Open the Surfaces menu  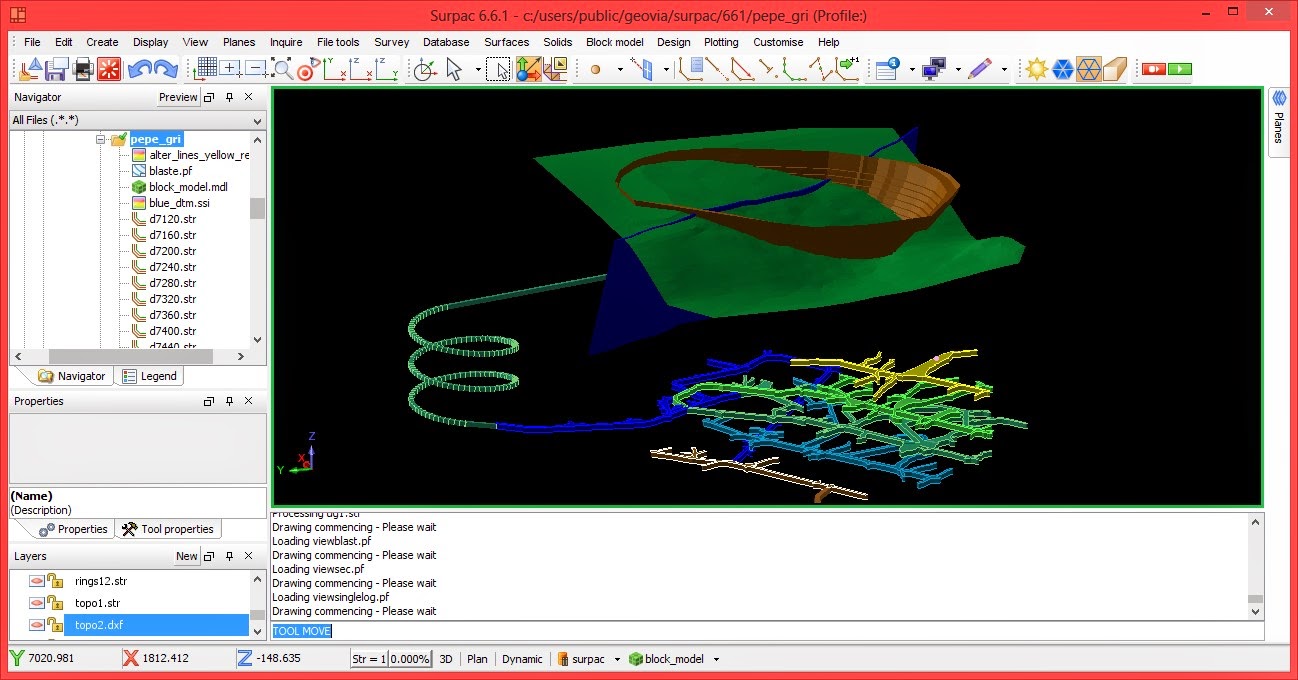[507, 42]
